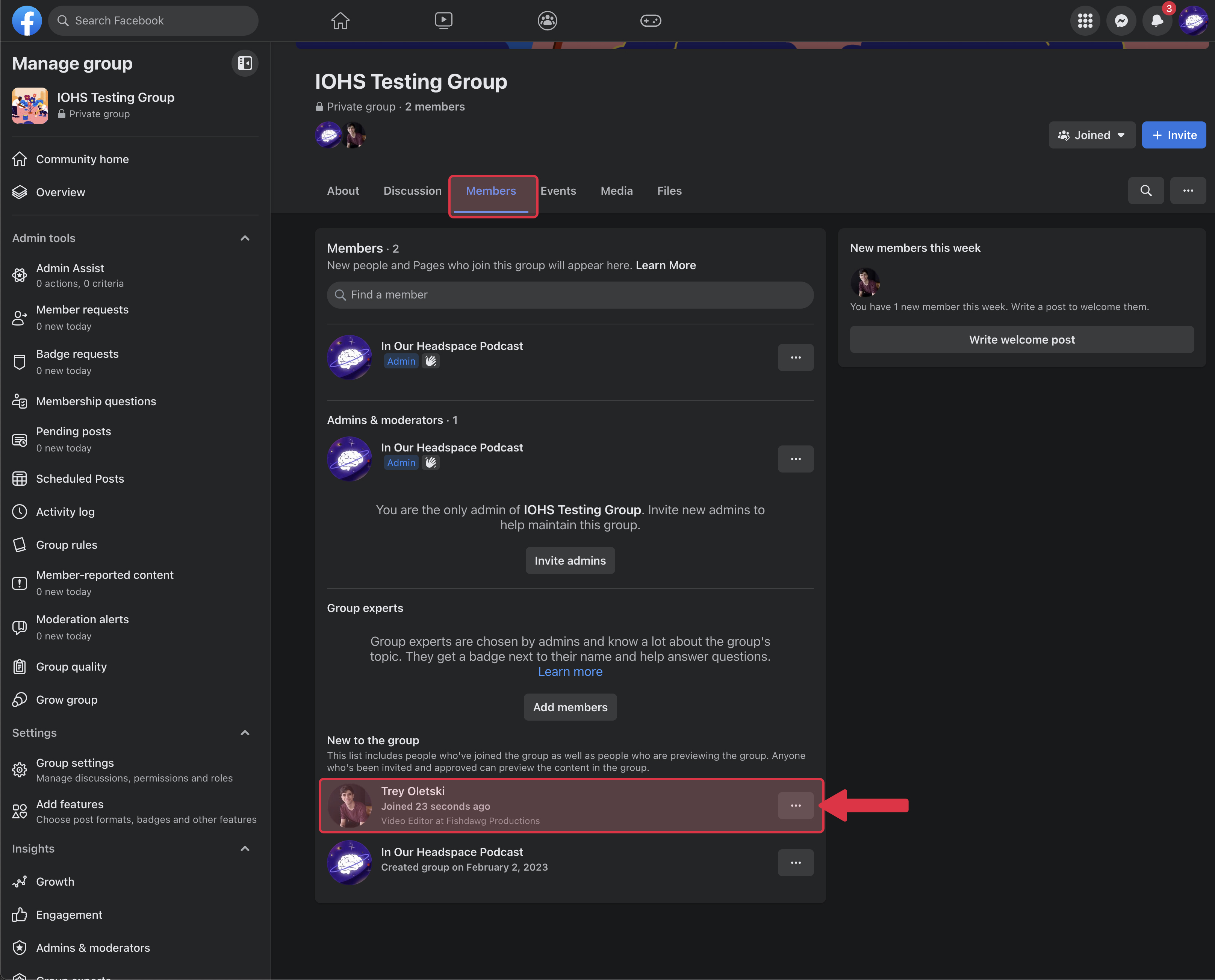Collapse the Settings section

tap(245, 733)
